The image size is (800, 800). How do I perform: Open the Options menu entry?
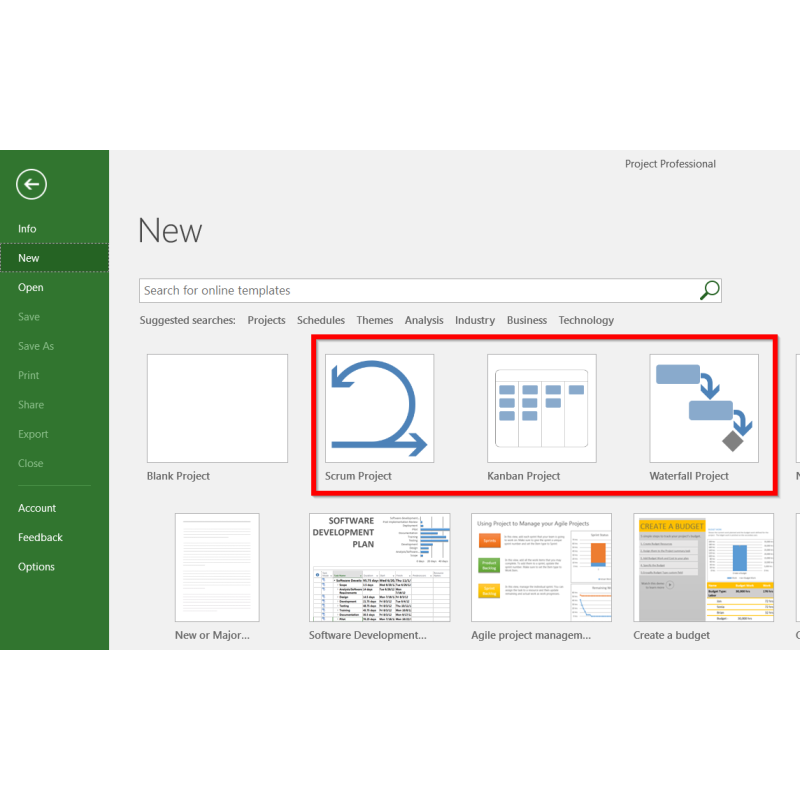(36, 566)
